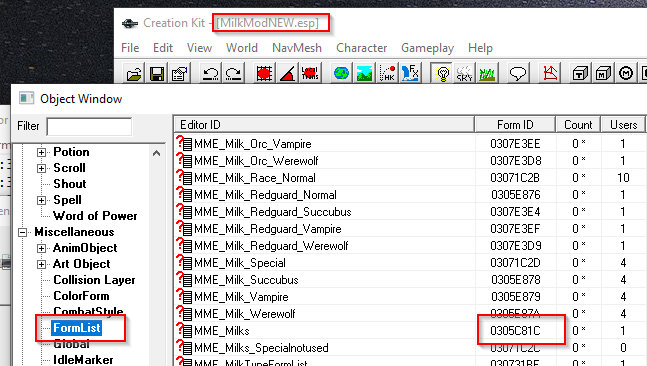647x366 pixels.
Task: Open the Character menu
Action: pyautogui.click(x=361, y=48)
